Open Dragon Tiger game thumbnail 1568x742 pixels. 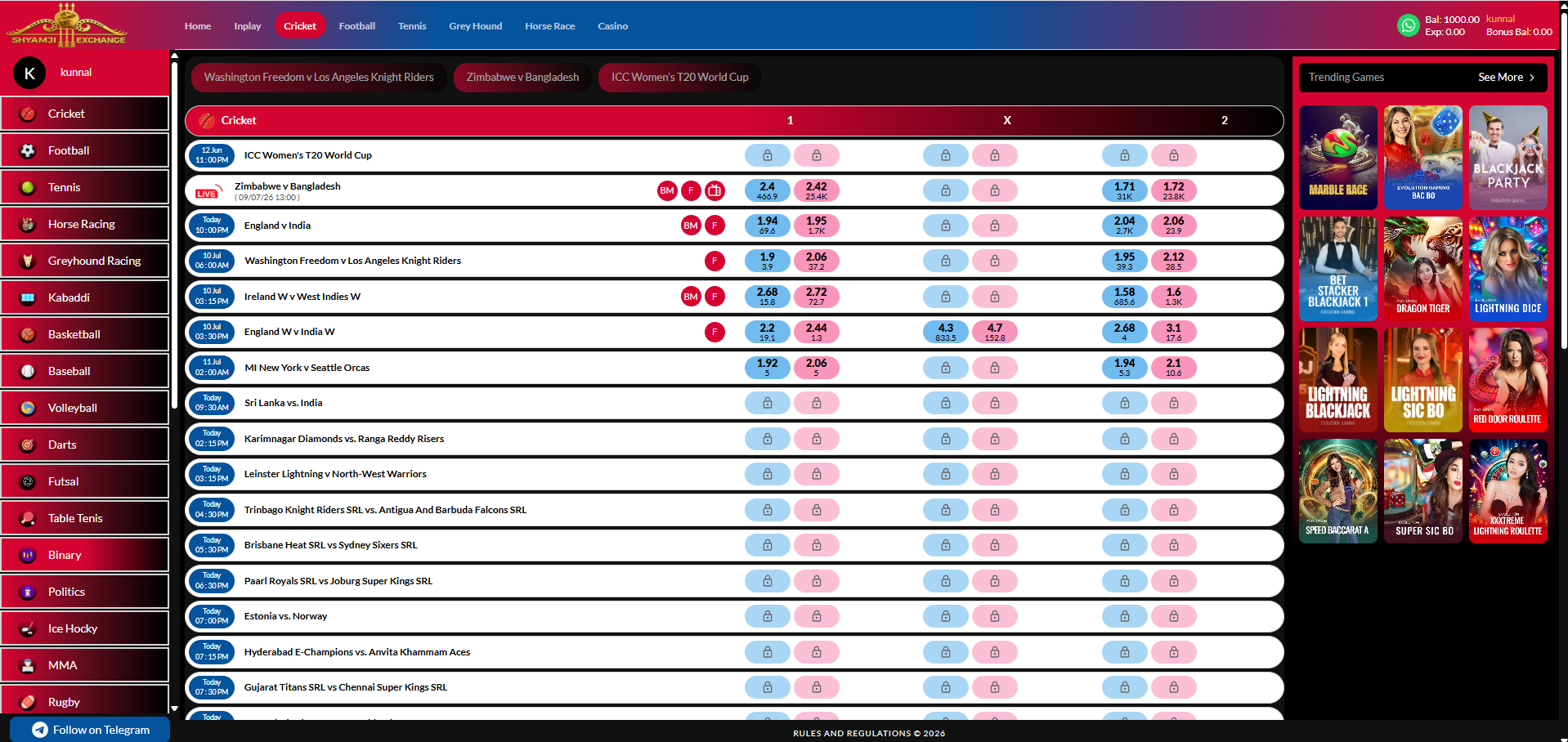[1423, 269]
